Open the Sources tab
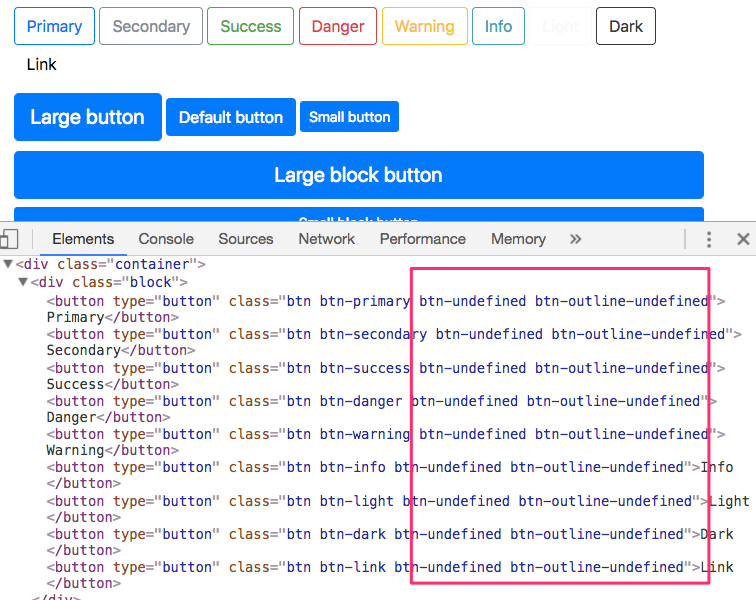756x600 pixels. (245, 239)
